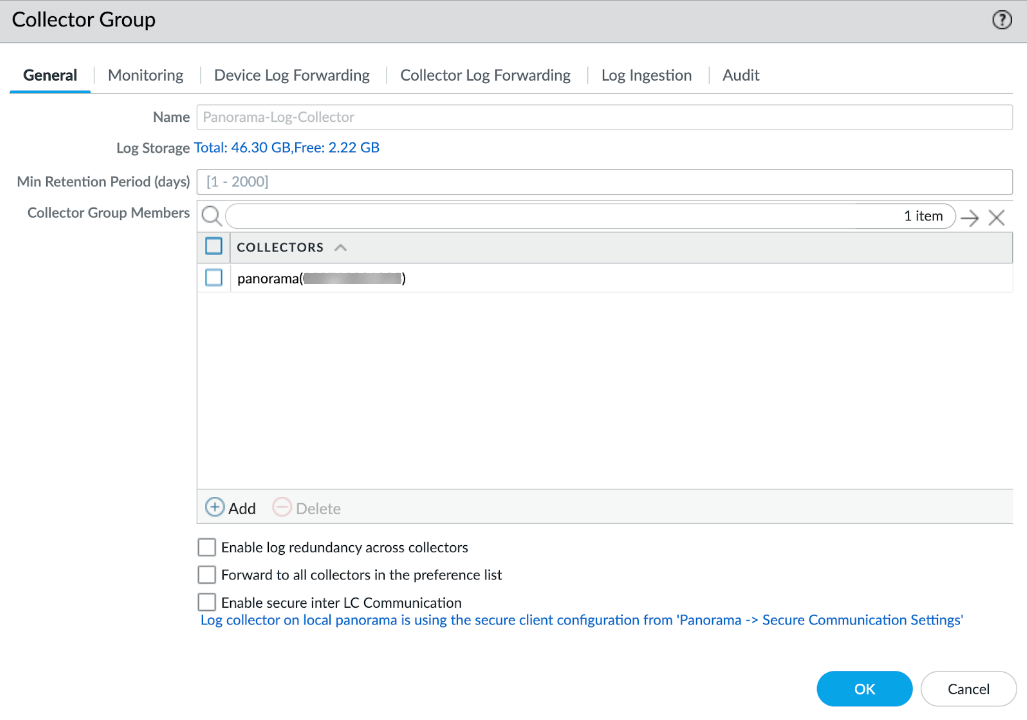Select all collectors header checkbox
The image size is (1027, 720).
(x=213, y=246)
